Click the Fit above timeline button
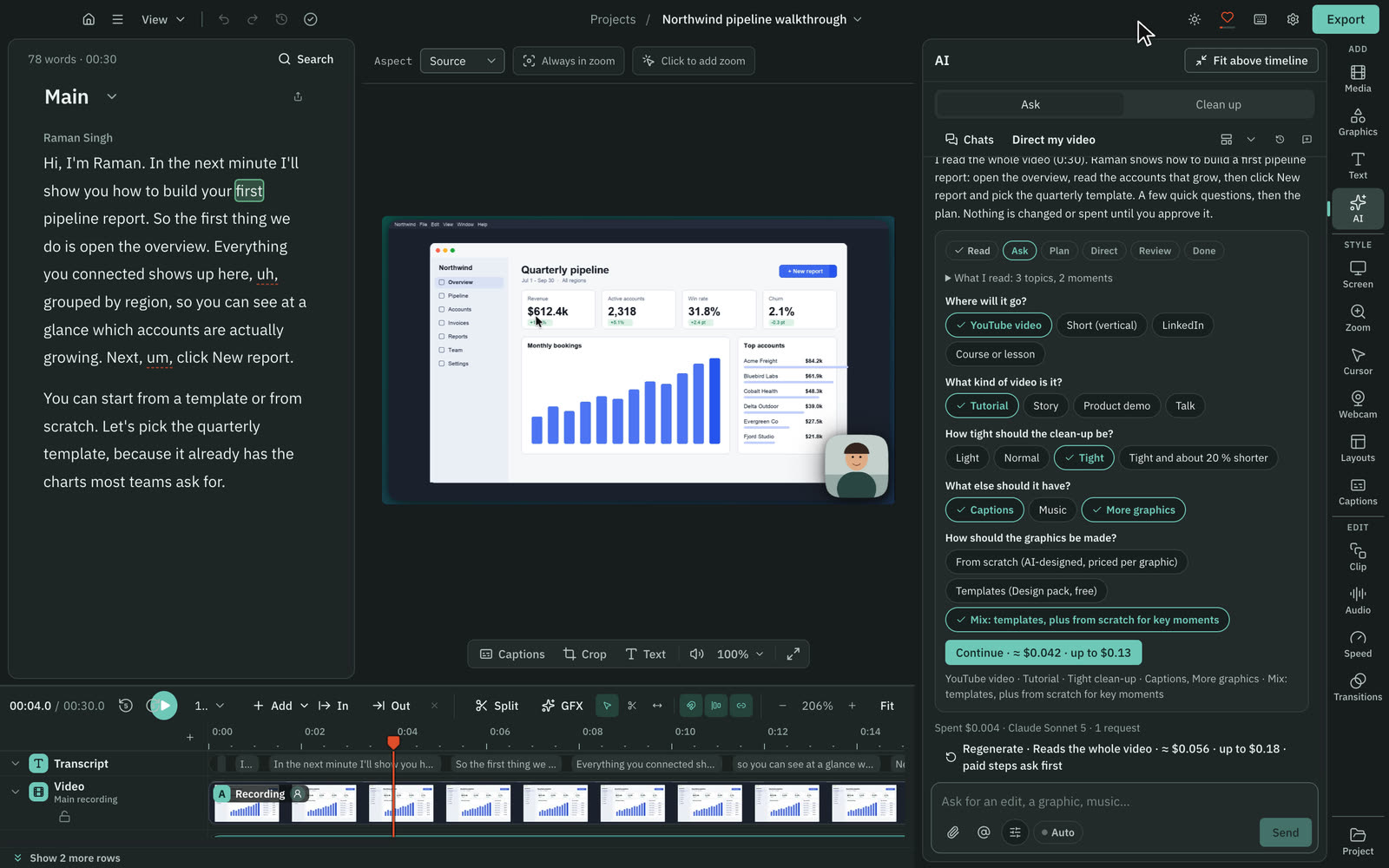Image resolution: width=1389 pixels, height=868 pixels. click(1251, 61)
